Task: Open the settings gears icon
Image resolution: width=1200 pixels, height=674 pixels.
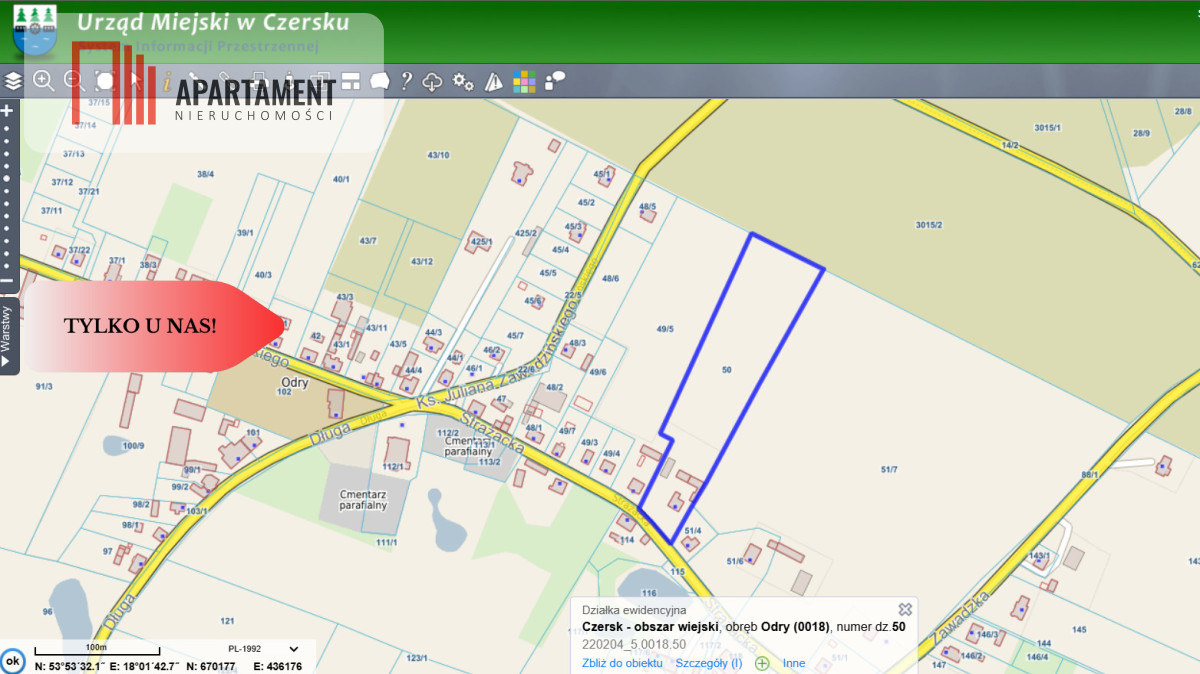Action: (x=463, y=81)
